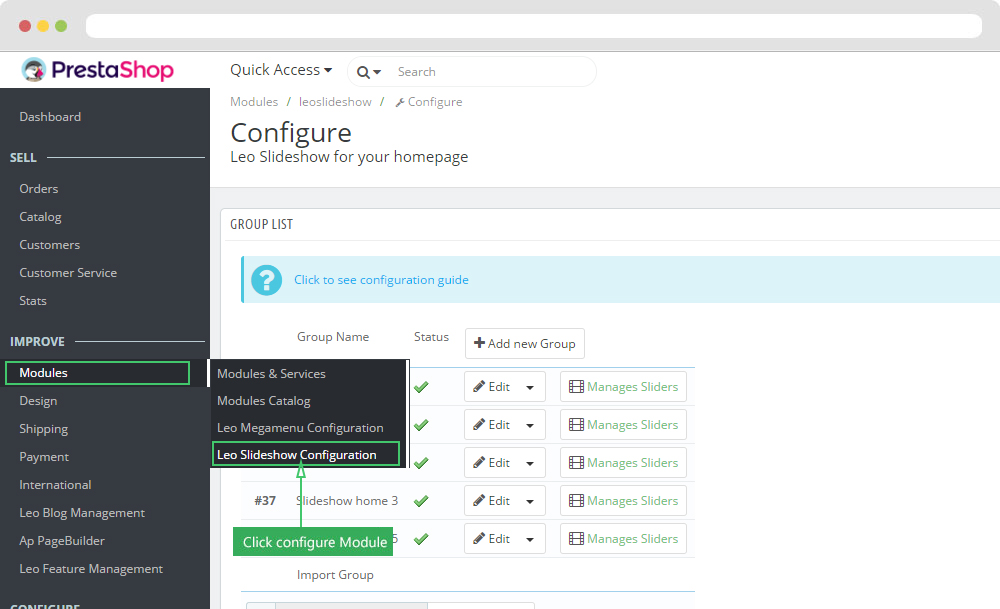Click the plus icon on Add new Group
This screenshot has width=1000, height=609.
[480, 343]
